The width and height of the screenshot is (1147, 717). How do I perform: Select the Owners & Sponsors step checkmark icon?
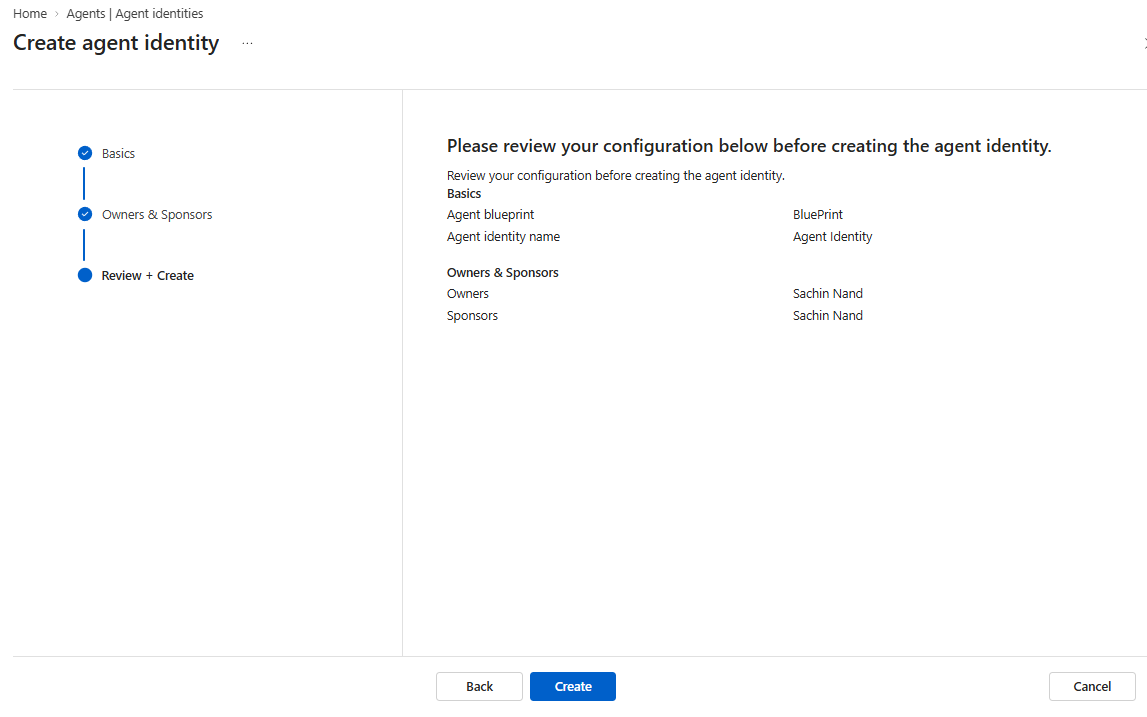click(85, 214)
